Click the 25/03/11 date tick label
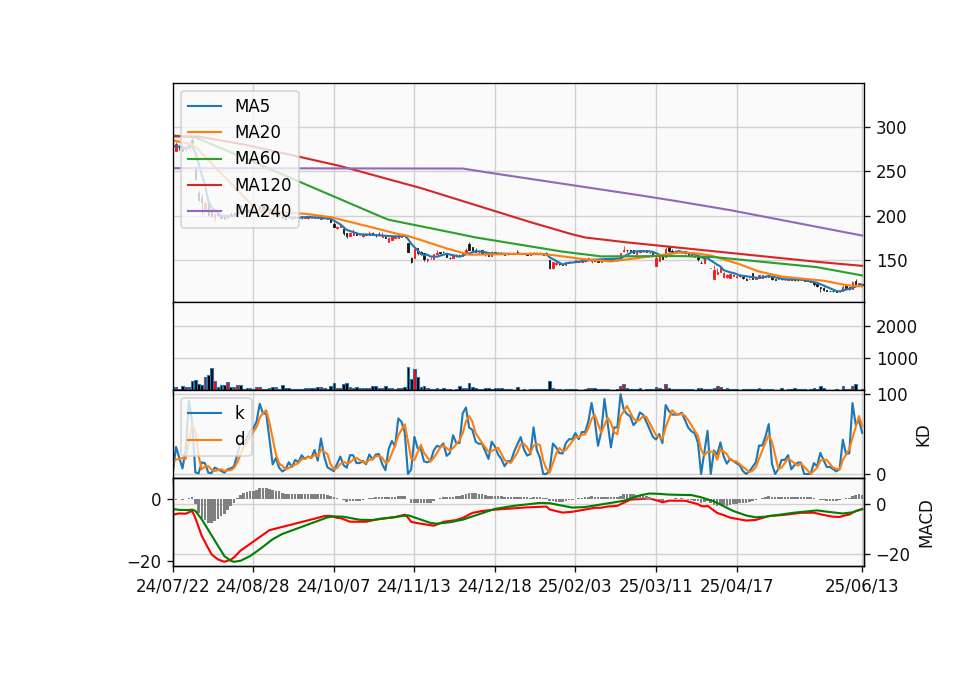The width and height of the screenshot is (960, 690). point(656,586)
